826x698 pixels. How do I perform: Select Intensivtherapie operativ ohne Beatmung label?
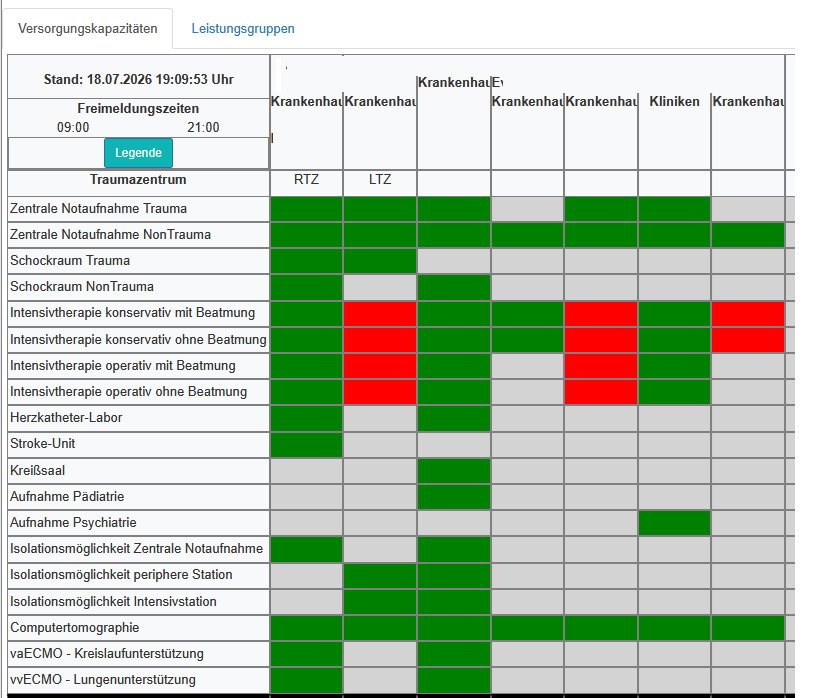tap(129, 392)
